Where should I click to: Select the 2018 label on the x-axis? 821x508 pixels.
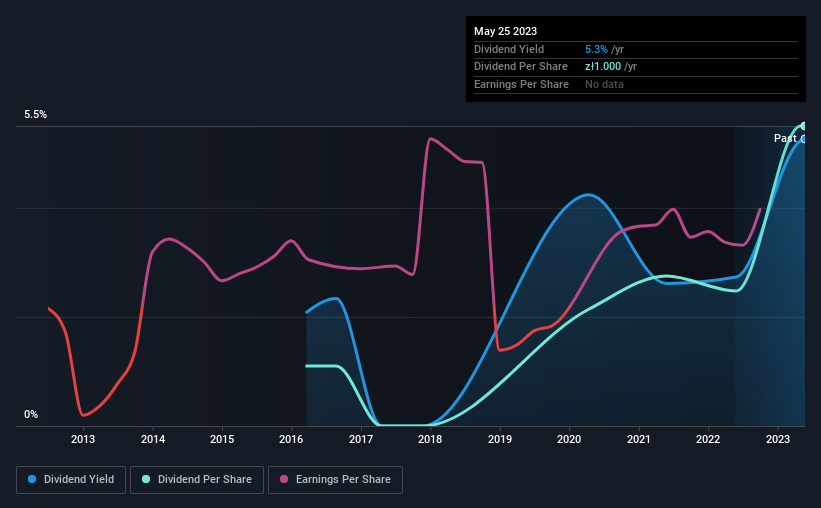pos(430,439)
